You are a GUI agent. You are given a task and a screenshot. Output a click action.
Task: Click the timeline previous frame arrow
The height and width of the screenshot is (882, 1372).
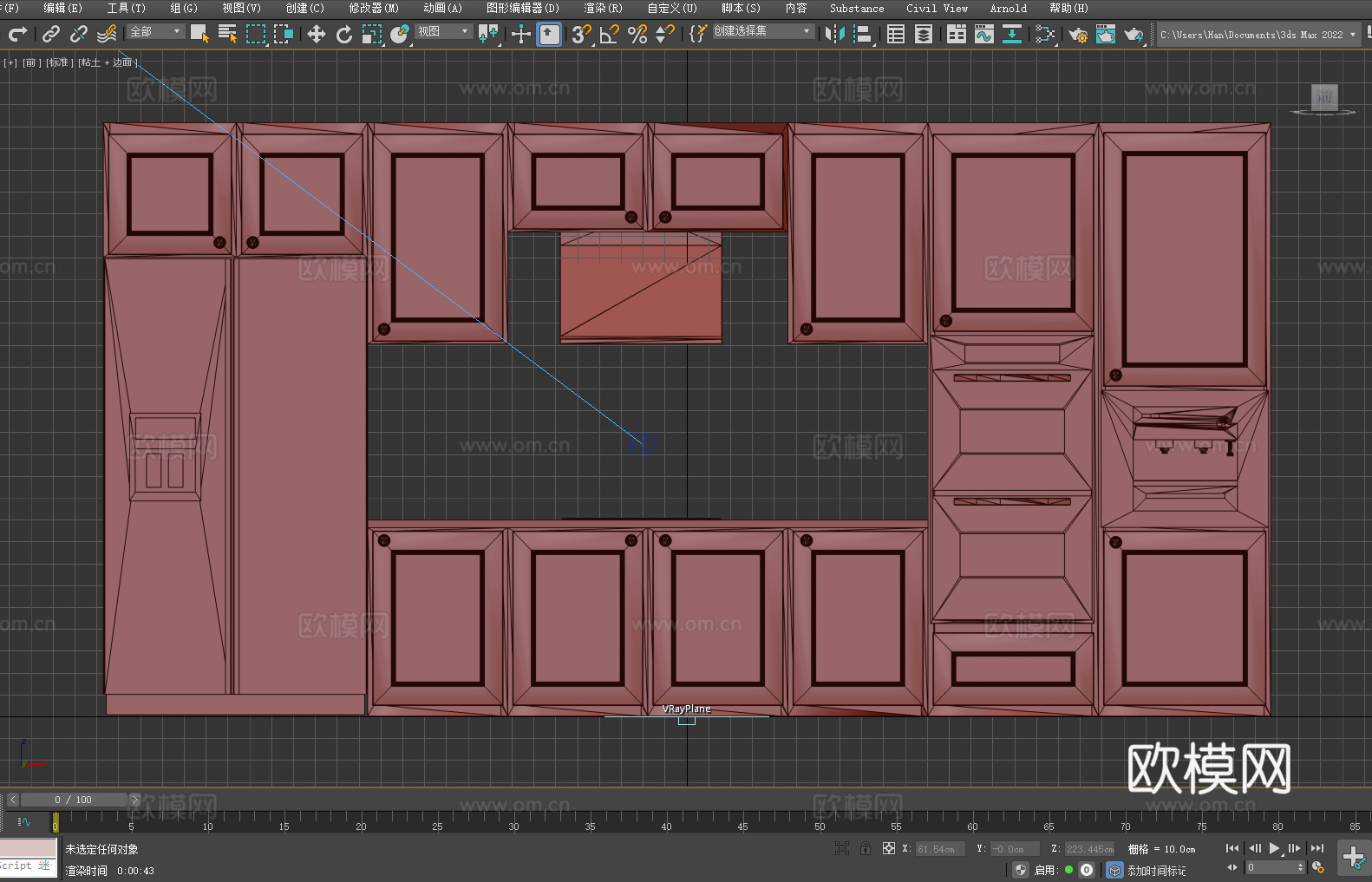pyautogui.click(x=13, y=800)
